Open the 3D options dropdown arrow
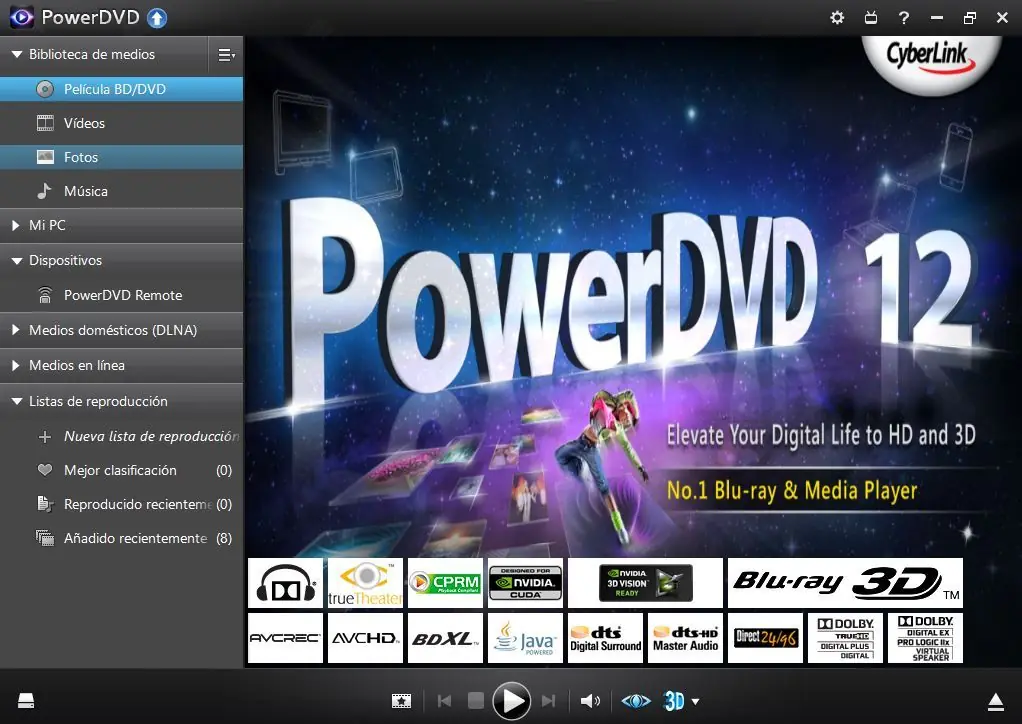The width and height of the screenshot is (1022, 724). click(x=695, y=702)
